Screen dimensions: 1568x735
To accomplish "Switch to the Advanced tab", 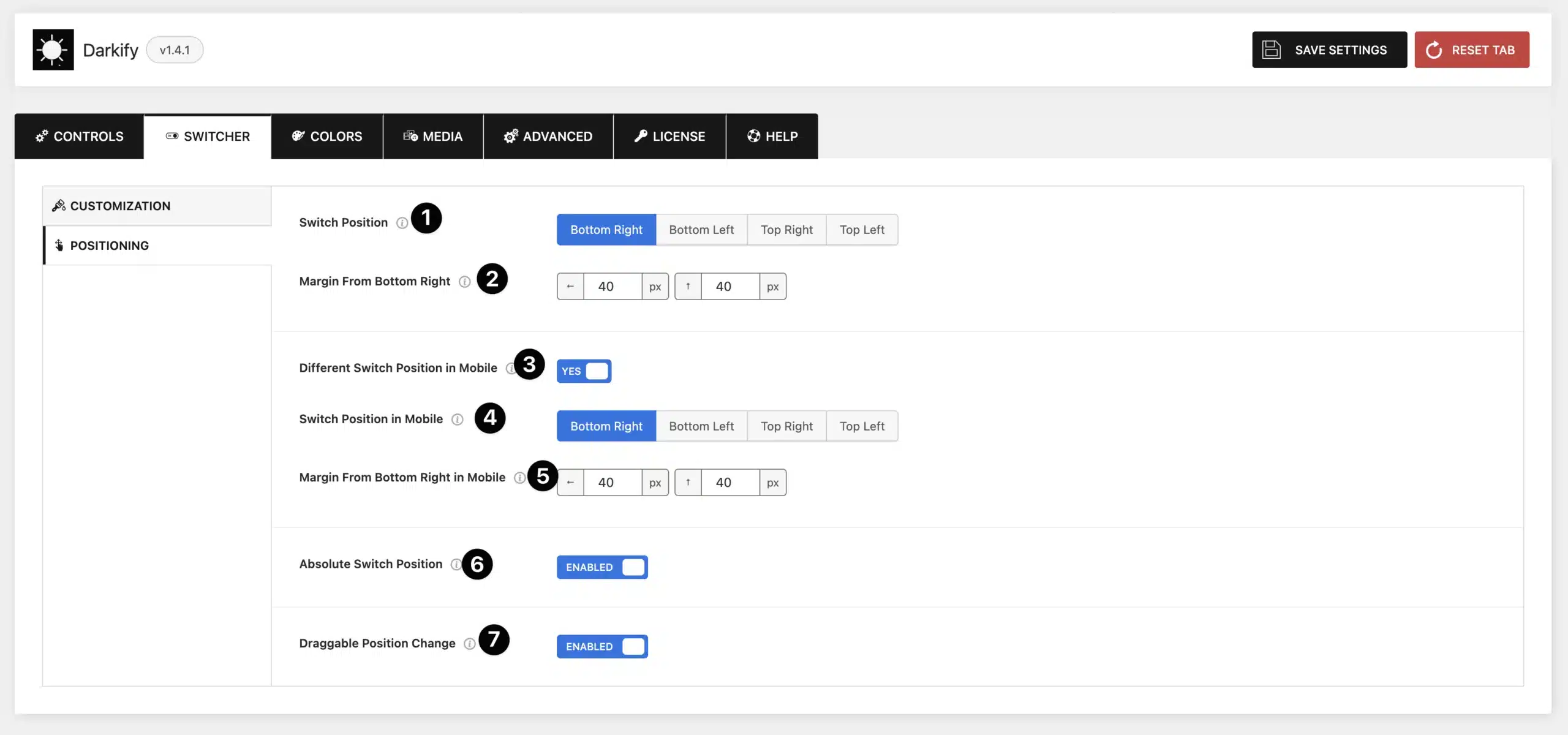I will tap(548, 137).
